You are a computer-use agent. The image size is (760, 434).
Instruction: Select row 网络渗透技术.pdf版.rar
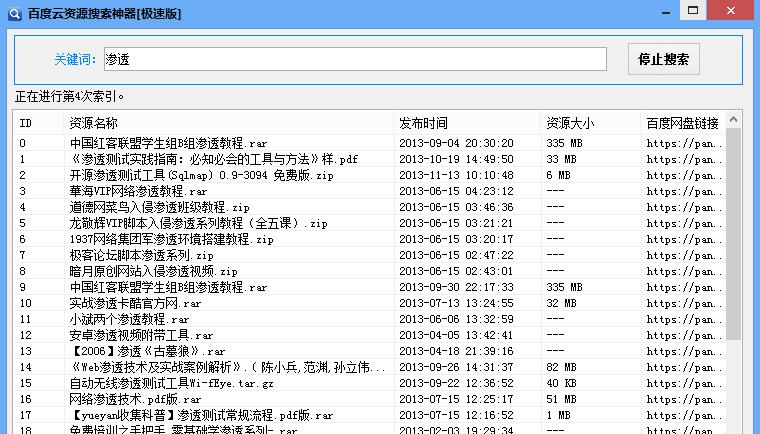[x=370, y=399]
